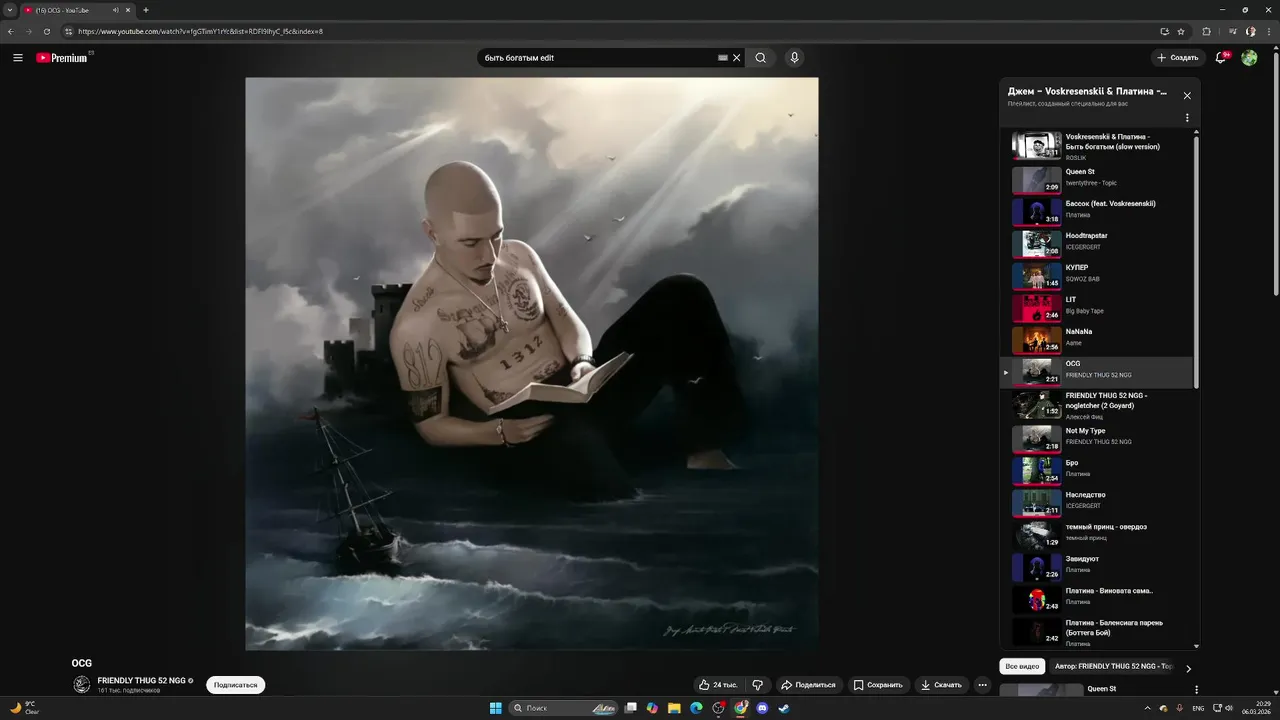Open Microsoft Edge from the taskbar

click(696, 708)
